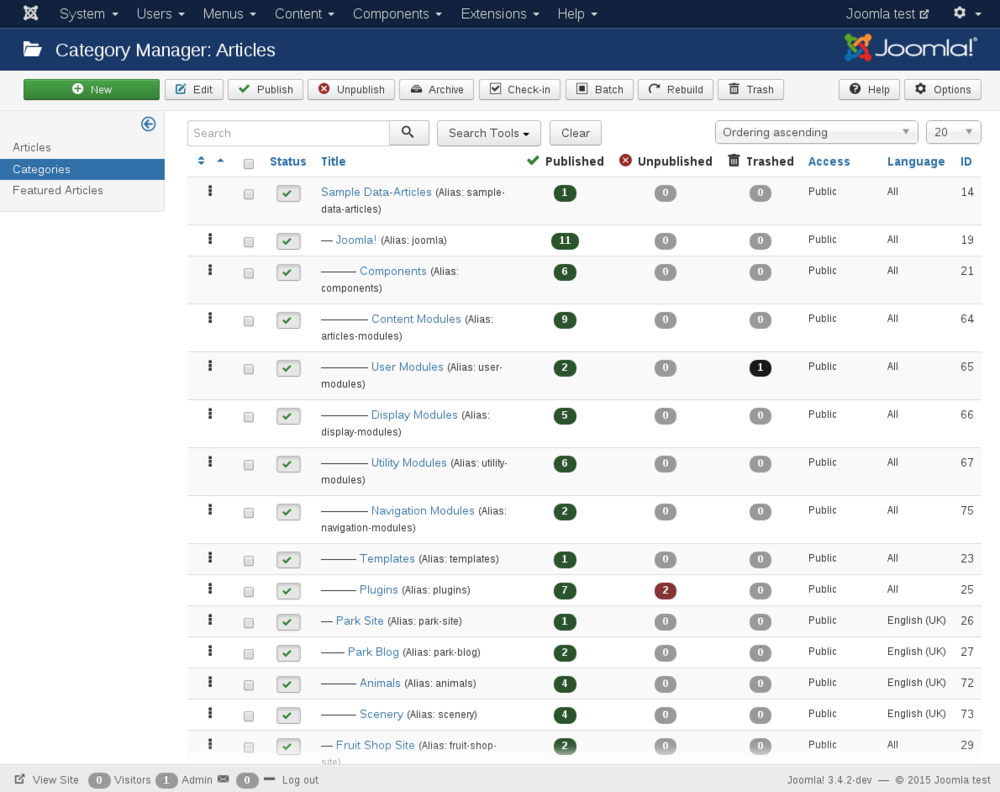The height and width of the screenshot is (792, 1000).
Task: Tick the checkbox for Park Blog row
Action: tap(249, 654)
